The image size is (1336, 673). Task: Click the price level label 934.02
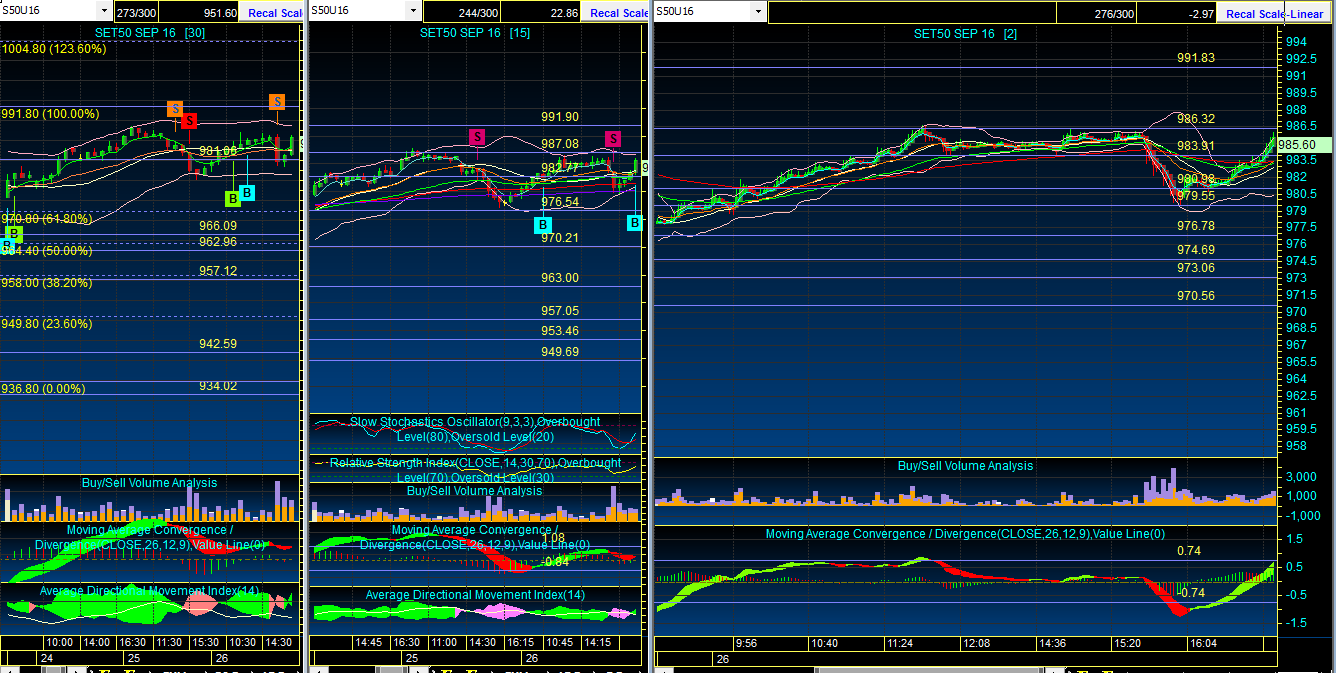coord(218,386)
